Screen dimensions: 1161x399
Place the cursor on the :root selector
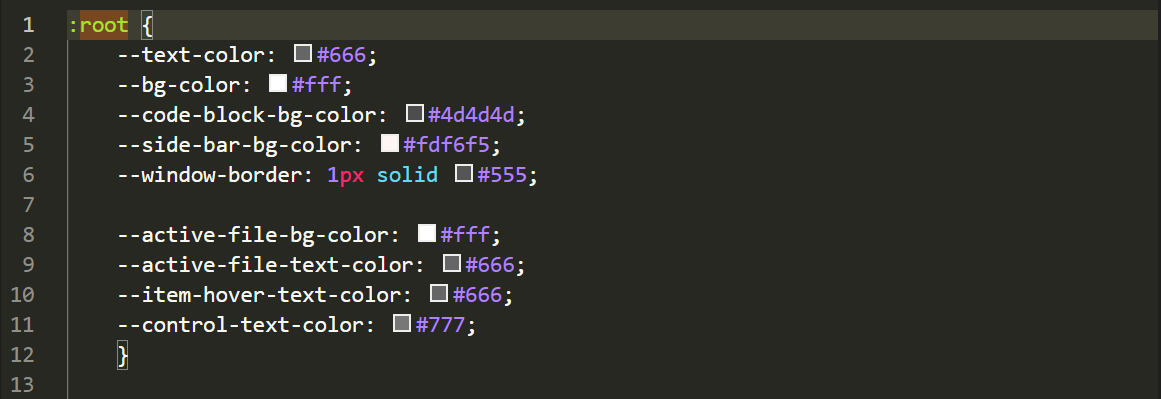pos(98,26)
